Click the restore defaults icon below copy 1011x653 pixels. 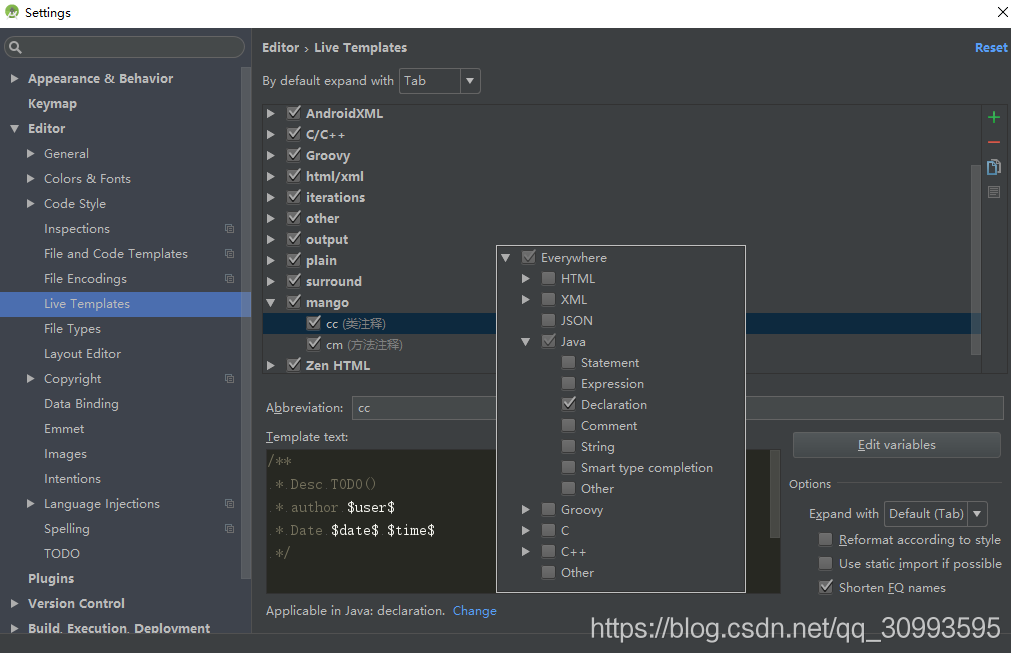(994, 192)
